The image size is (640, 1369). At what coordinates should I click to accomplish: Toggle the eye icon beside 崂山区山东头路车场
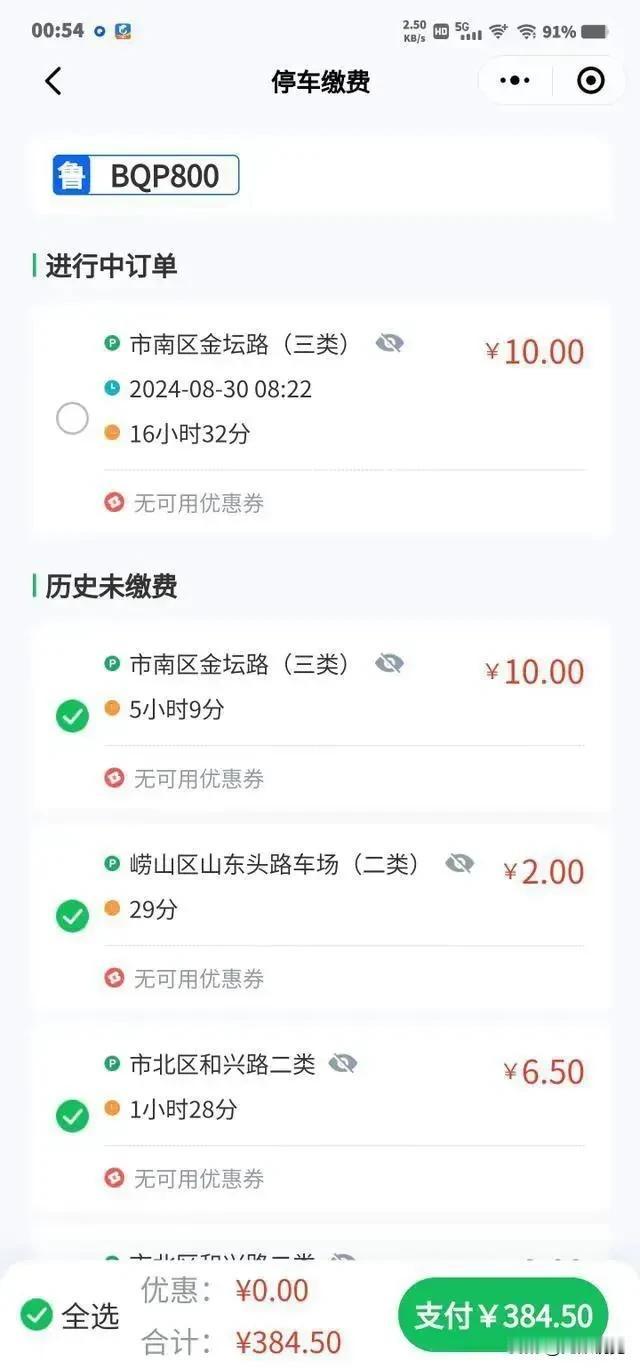pos(459,864)
